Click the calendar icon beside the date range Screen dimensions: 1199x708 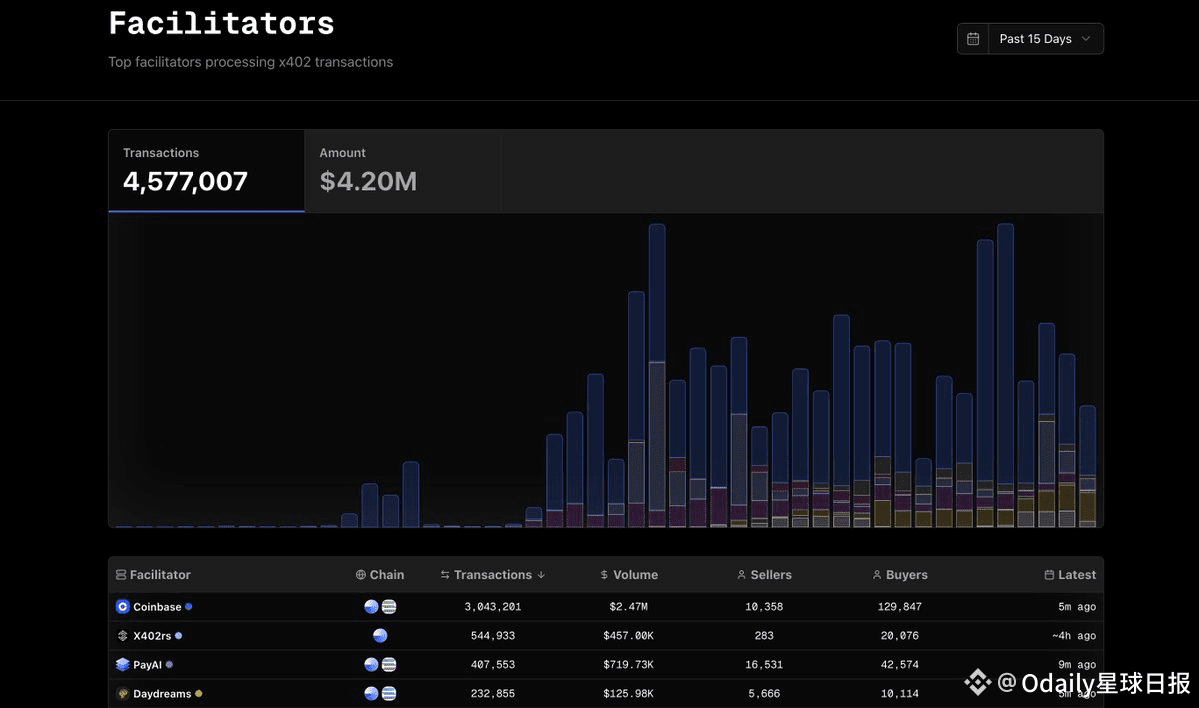pos(973,39)
